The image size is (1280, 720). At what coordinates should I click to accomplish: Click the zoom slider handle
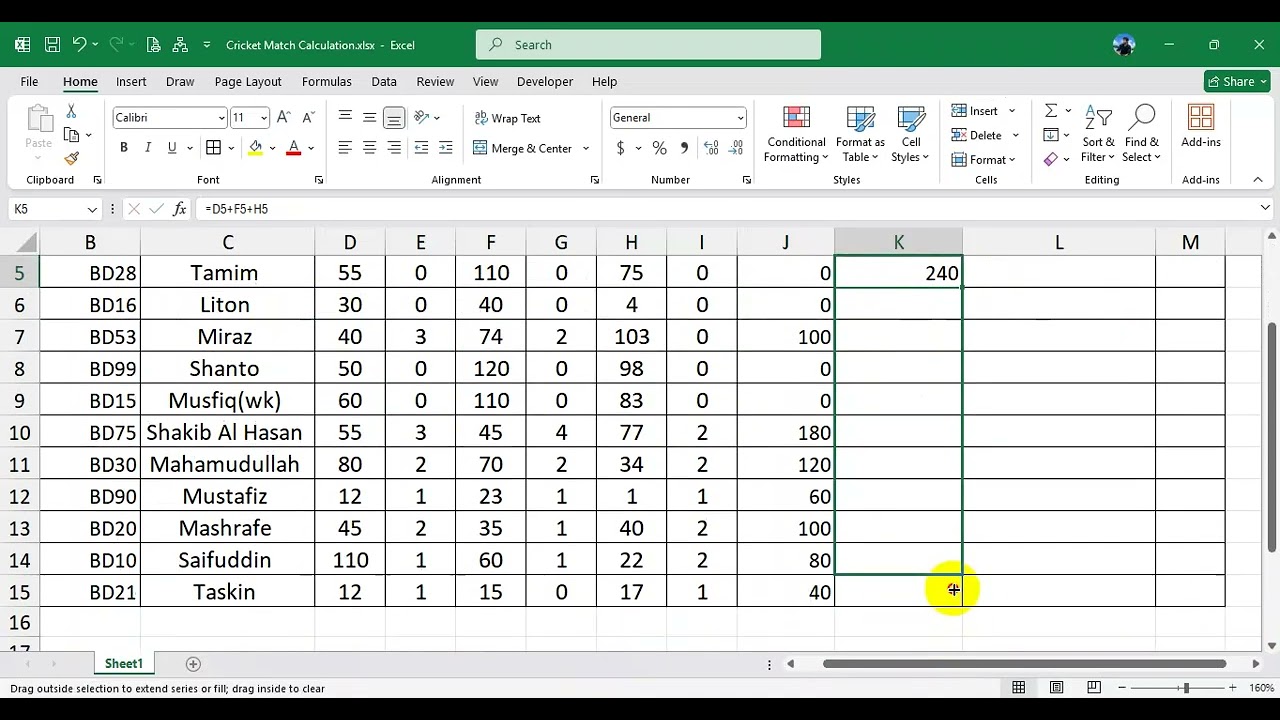(1186, 688)
